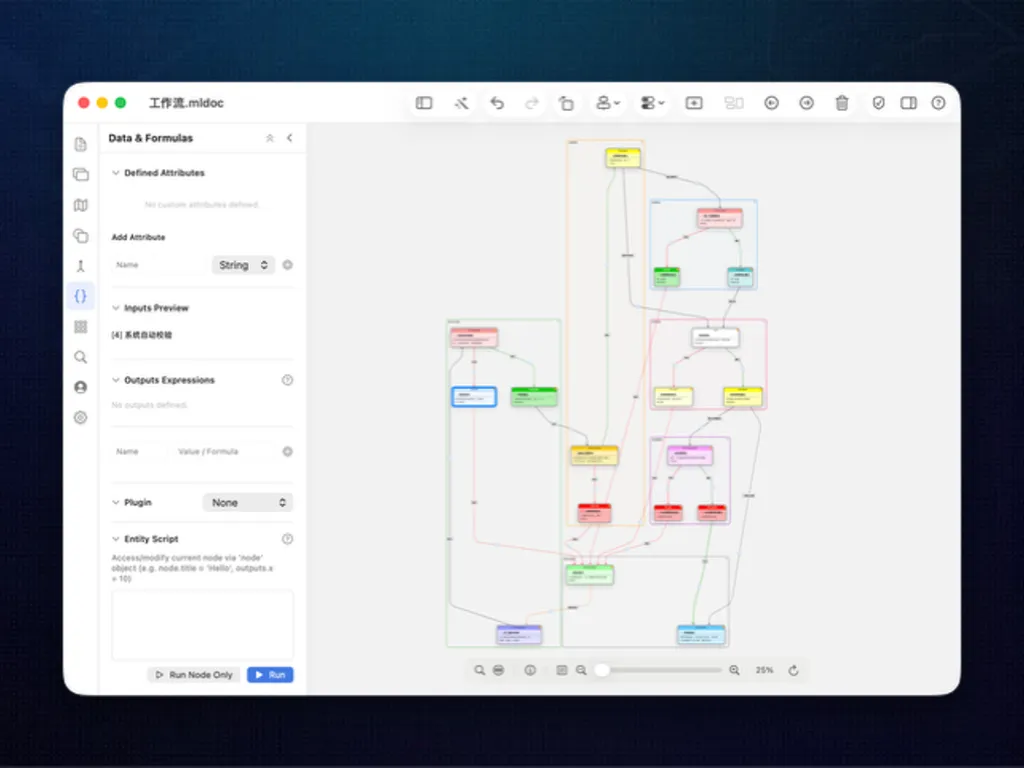
Task: Toggle the left sidebar from the toolbar
Action: pyautogui.click(x=424, y=103)
